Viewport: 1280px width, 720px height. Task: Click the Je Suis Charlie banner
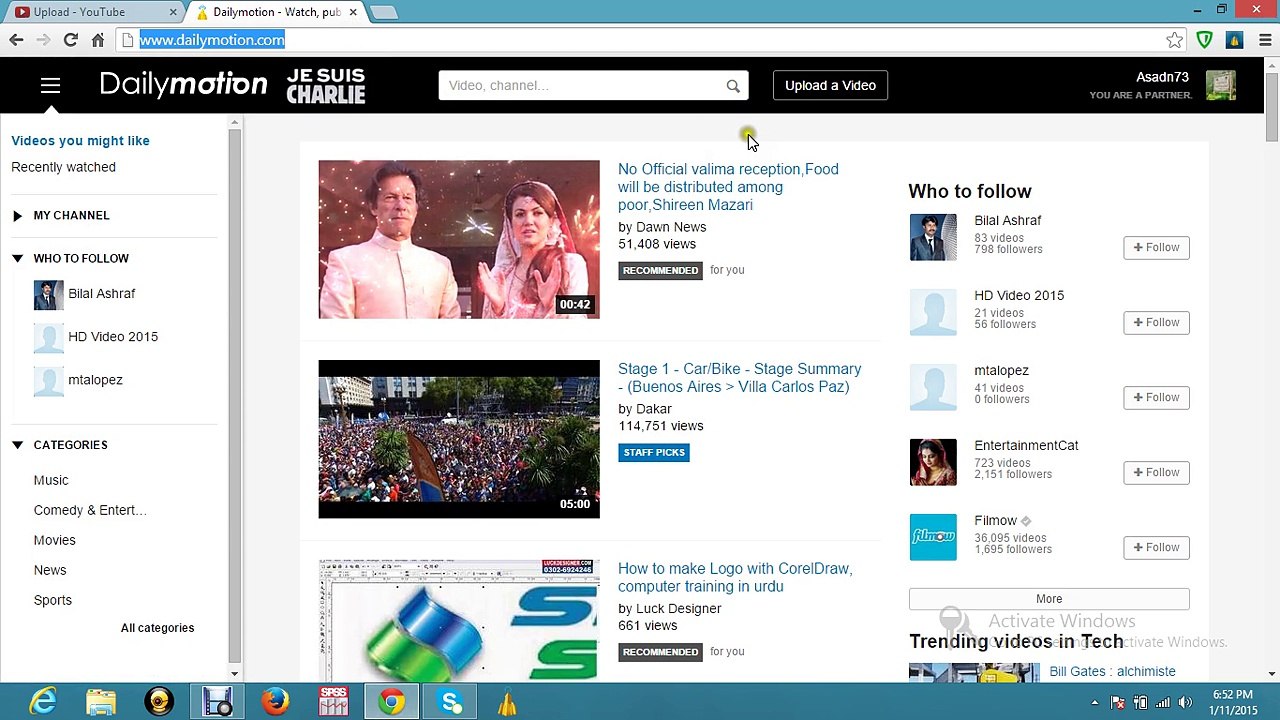[x=326, y=86]
